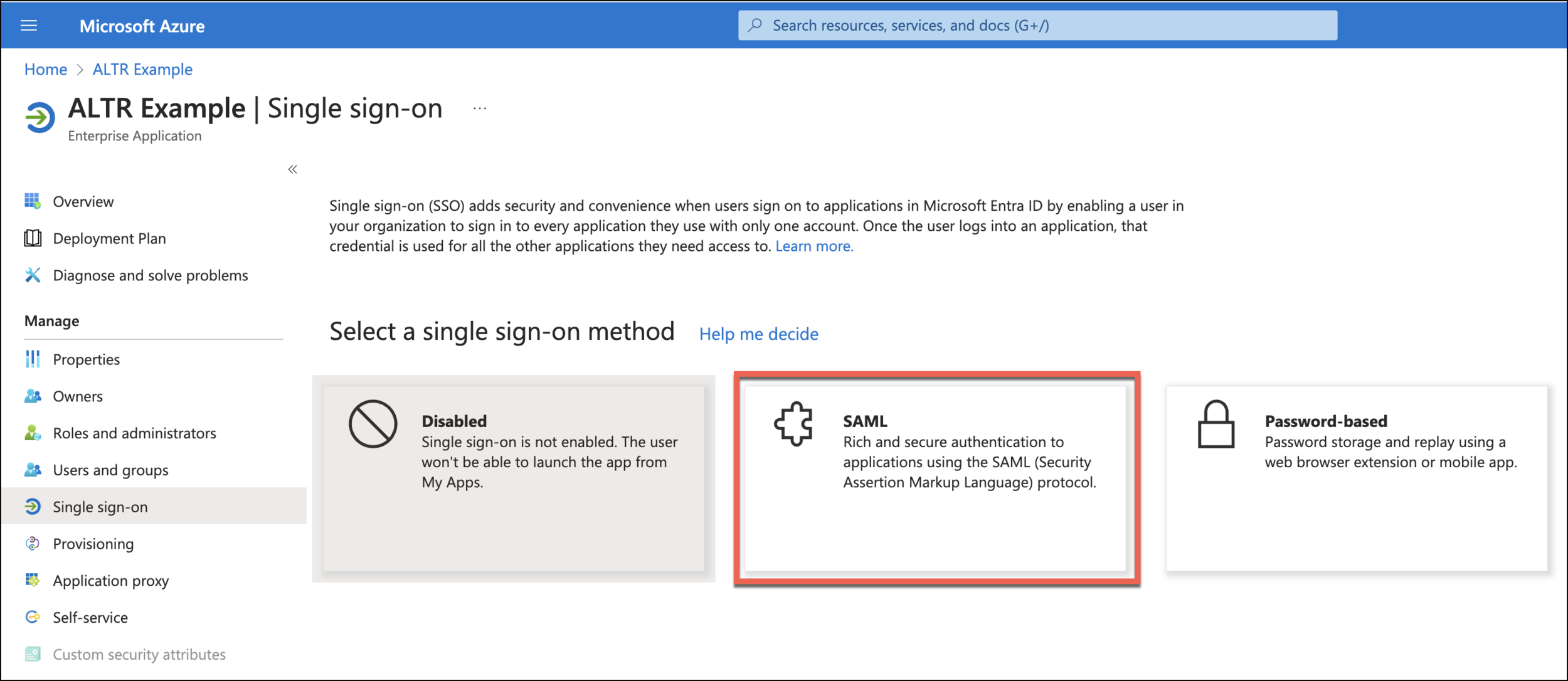Click the Select a single sign-on method heading
Screen dimensions: 1568x681
click(x=502, y=331)
